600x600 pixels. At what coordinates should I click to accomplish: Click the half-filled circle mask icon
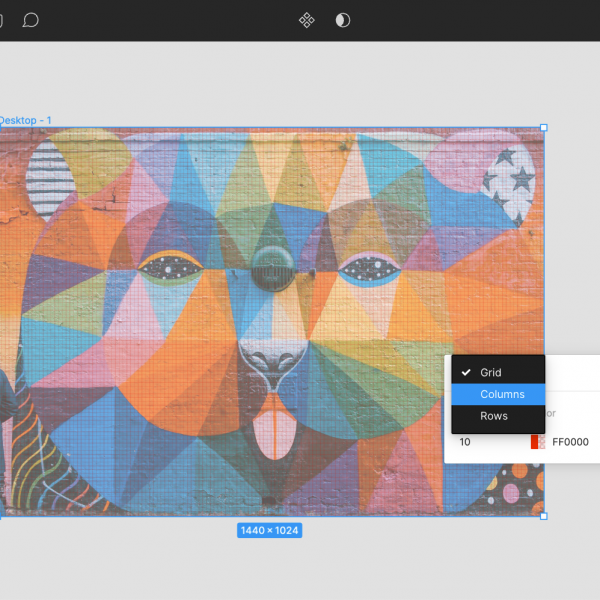pyautogui.click(x=343, y=20)
